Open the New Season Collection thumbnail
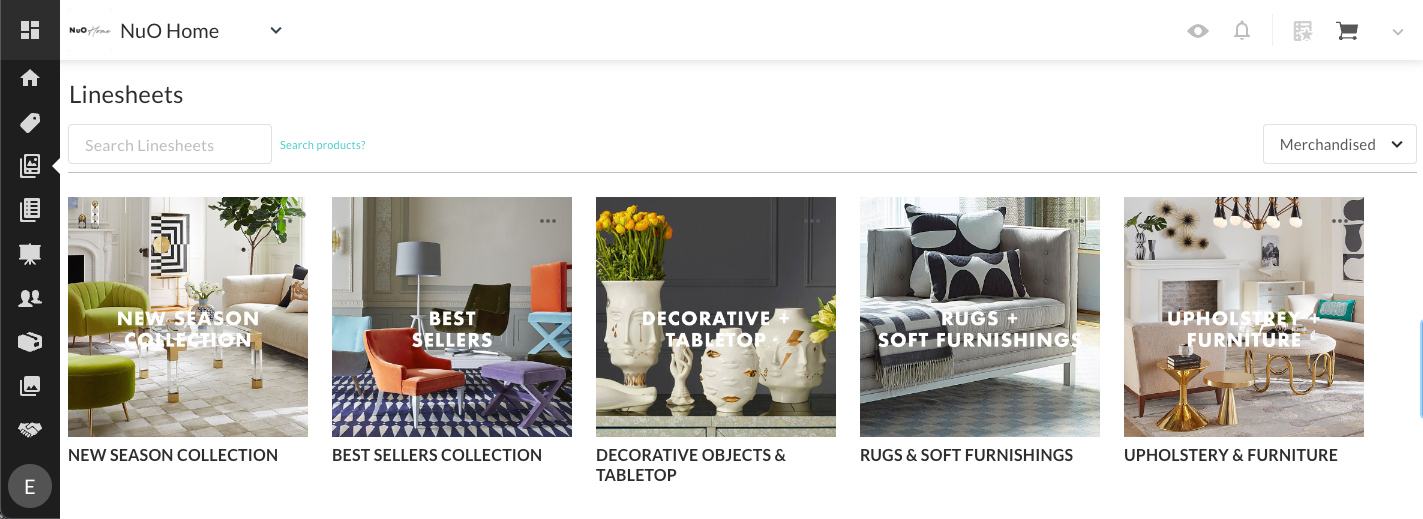Viewport: 1423px width, 519px height. click(x=188, y=317)
